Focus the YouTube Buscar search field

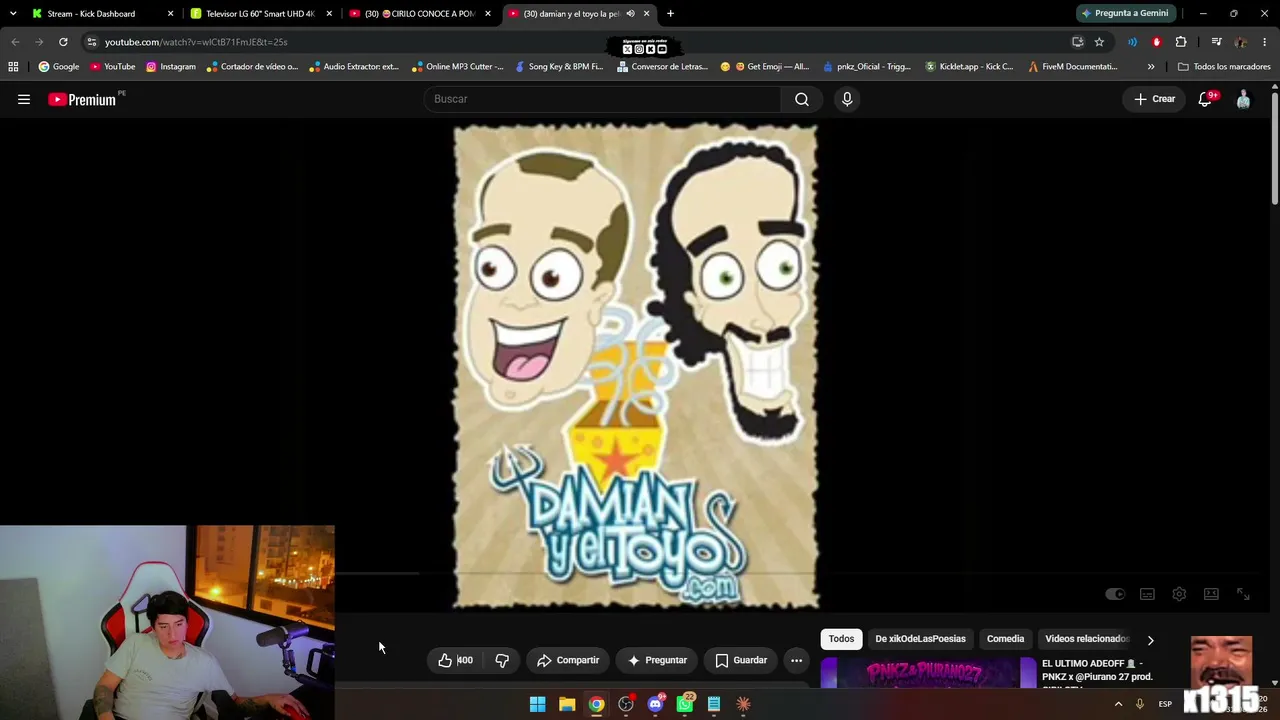[603, 99]
